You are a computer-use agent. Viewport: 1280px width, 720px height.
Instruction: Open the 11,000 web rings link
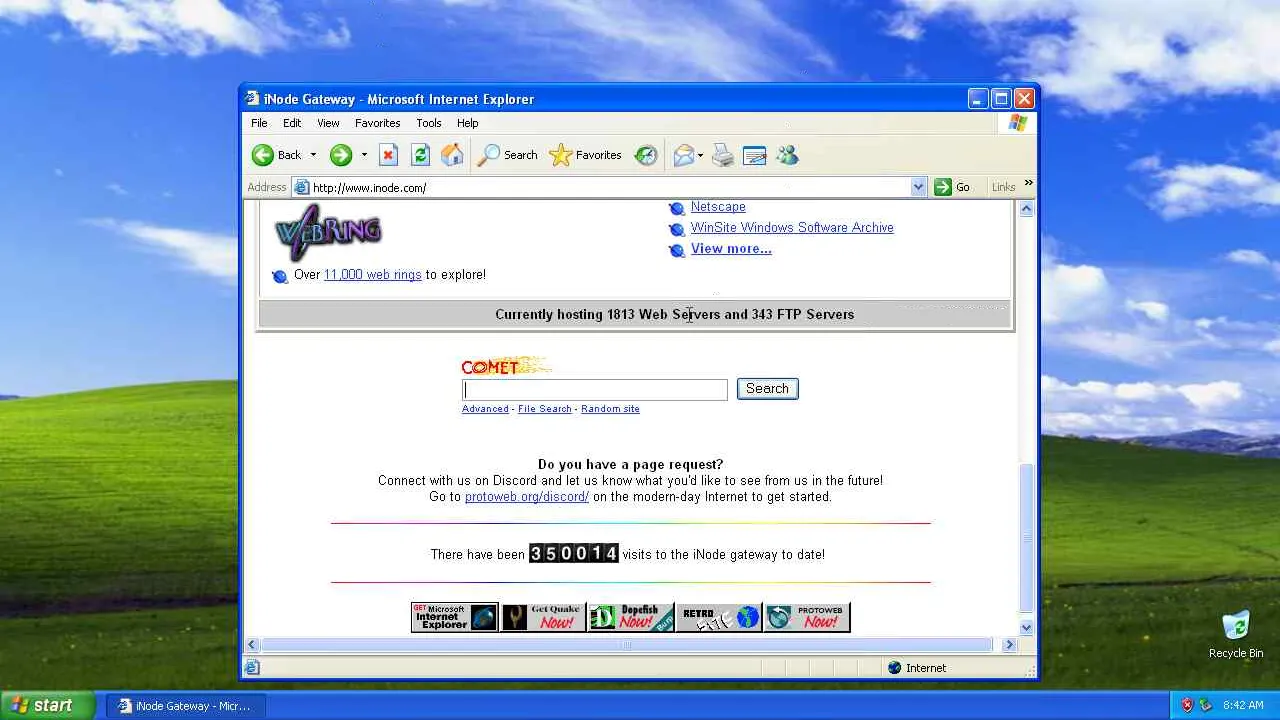tap(372, 275)
